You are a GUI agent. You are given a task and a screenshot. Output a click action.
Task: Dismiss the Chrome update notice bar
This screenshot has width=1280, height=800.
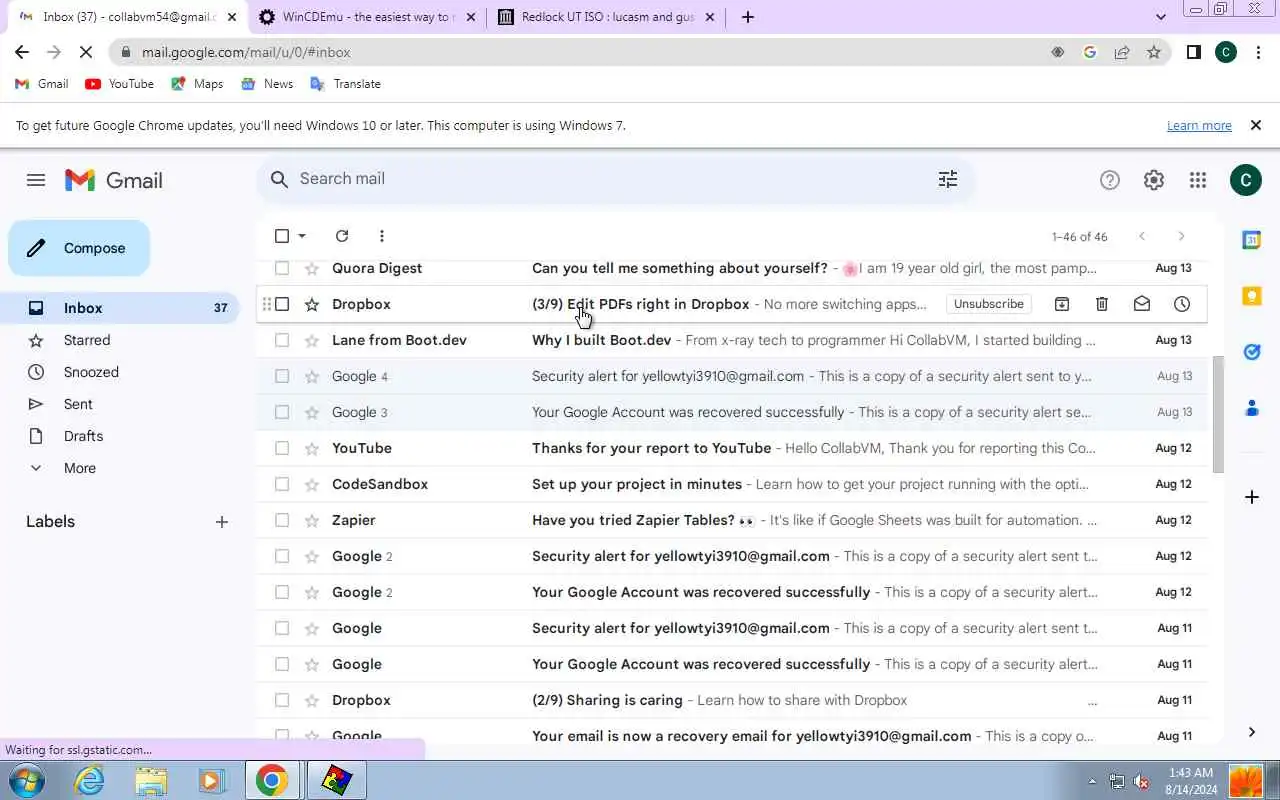(1255, 125)
